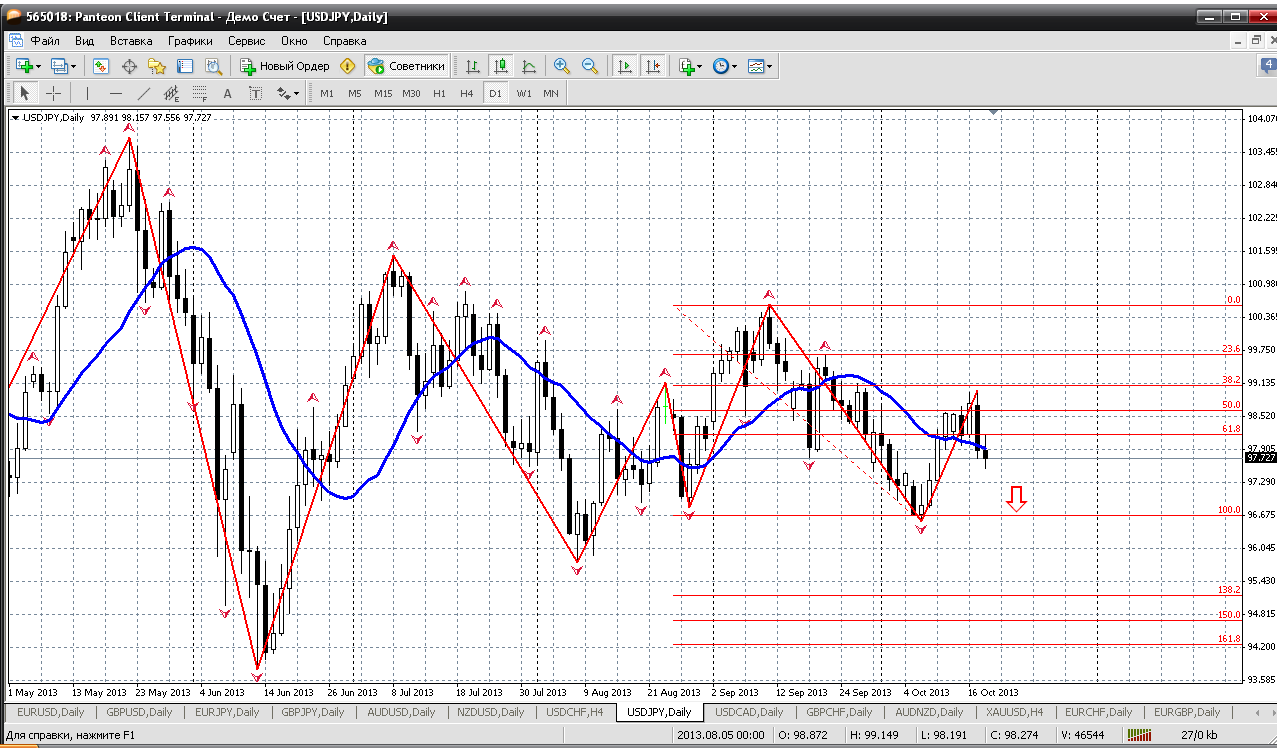Select the H4 timeframe button
Image resolution: width=1288 pixels, height=748 pixels.
466,93
